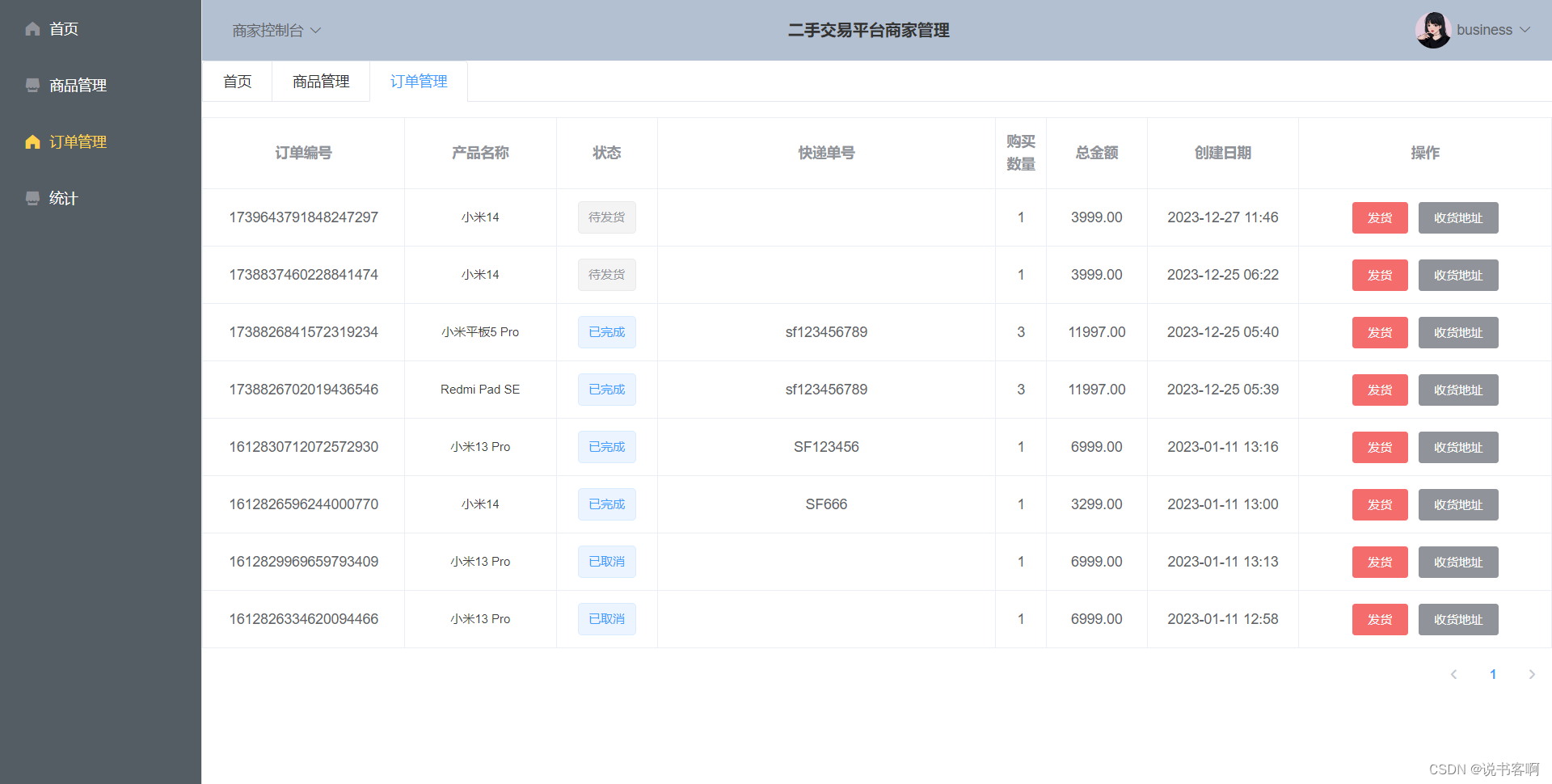Click 发货 for order 1739643791848247297
The height and width of the screenshot is (784, 1552).
[1380, 217]
